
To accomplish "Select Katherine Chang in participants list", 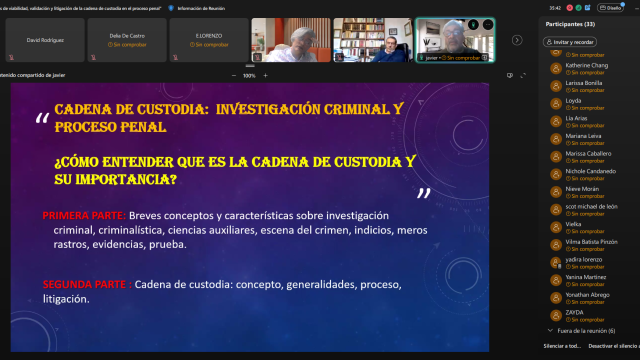I will 586,69.
